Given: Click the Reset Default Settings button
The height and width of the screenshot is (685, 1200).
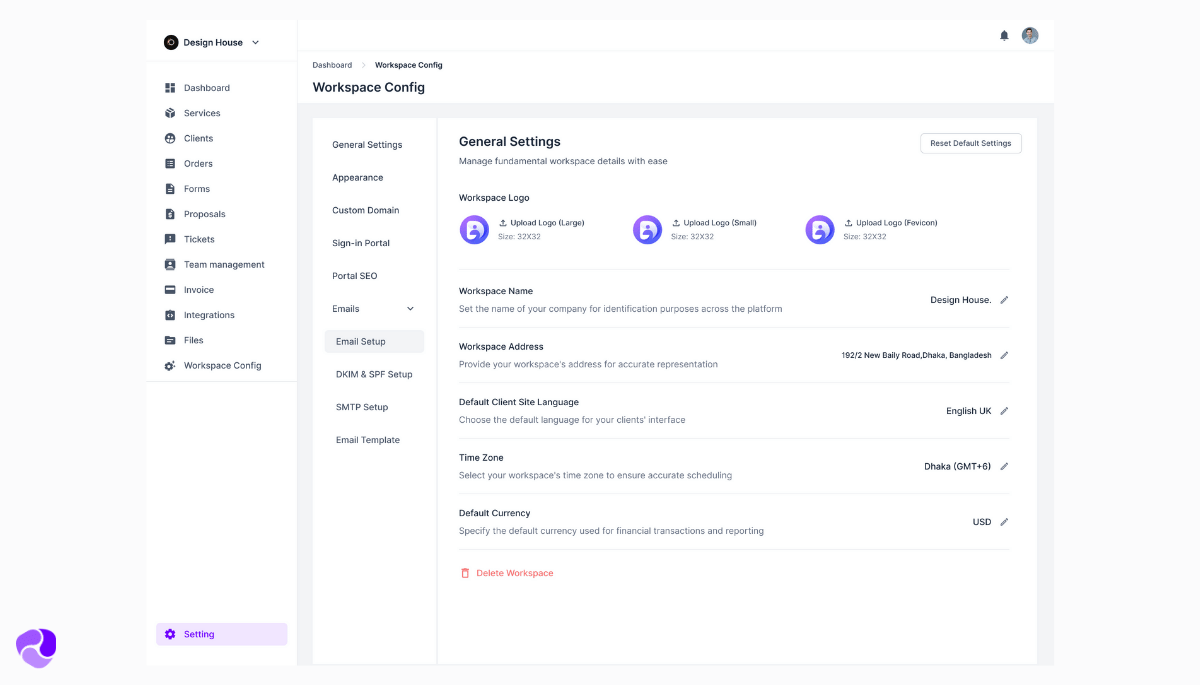Looking at the screenshot, I should coord(970,142).
